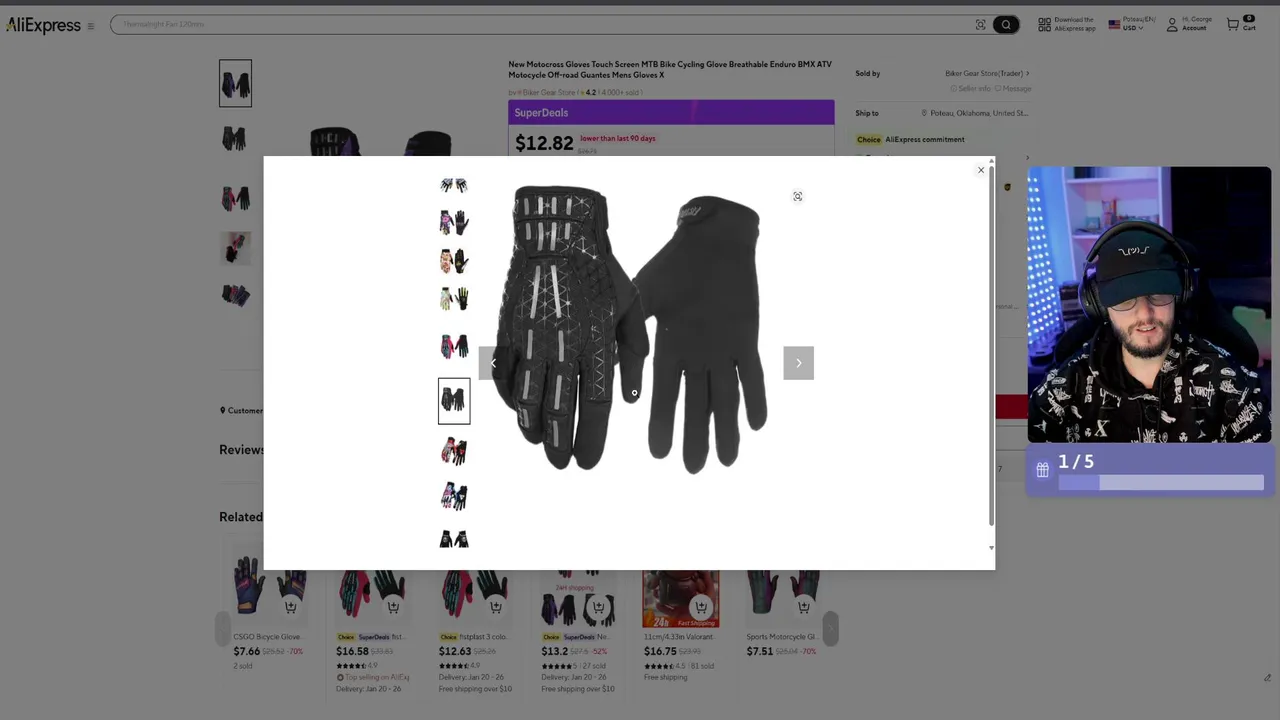The height and width of the screenshot is (720, 1280).
Task: Expand Biker Gear Store (Trader) chevron
Action: pyautogui.click(x=1027, y=73)
